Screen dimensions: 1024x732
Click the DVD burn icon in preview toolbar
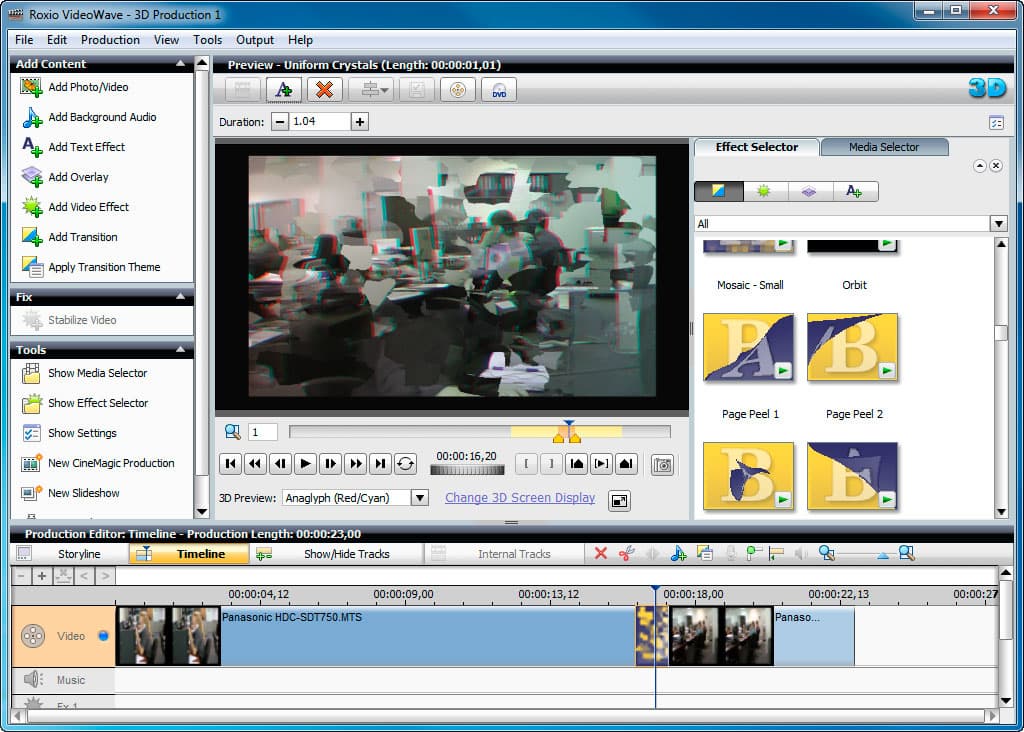(499, 89)
